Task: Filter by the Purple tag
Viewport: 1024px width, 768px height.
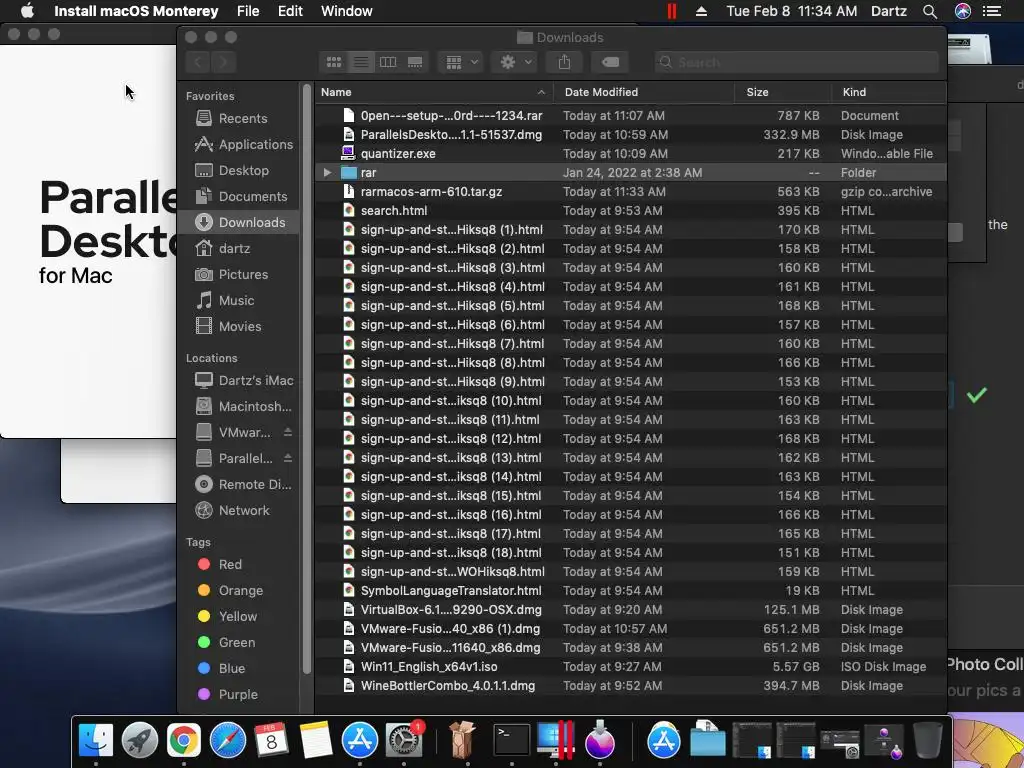Action: coord(238,694)
